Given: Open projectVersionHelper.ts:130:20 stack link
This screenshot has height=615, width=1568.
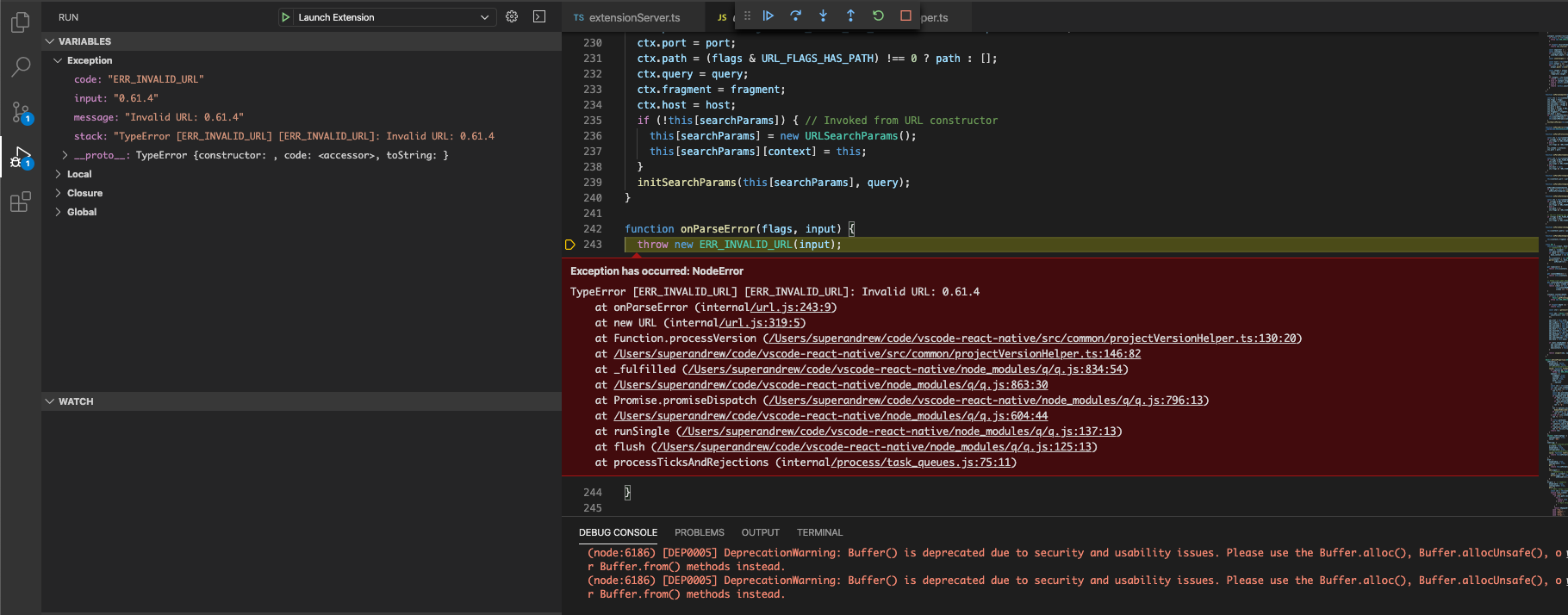Looking at the screenshot, I should click(1032, 339).
